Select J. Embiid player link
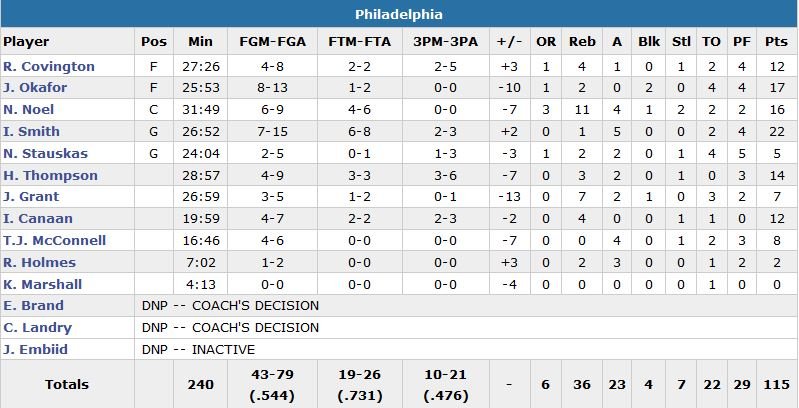The width and height of the screenshot is (799, 408). coord(36,350)
